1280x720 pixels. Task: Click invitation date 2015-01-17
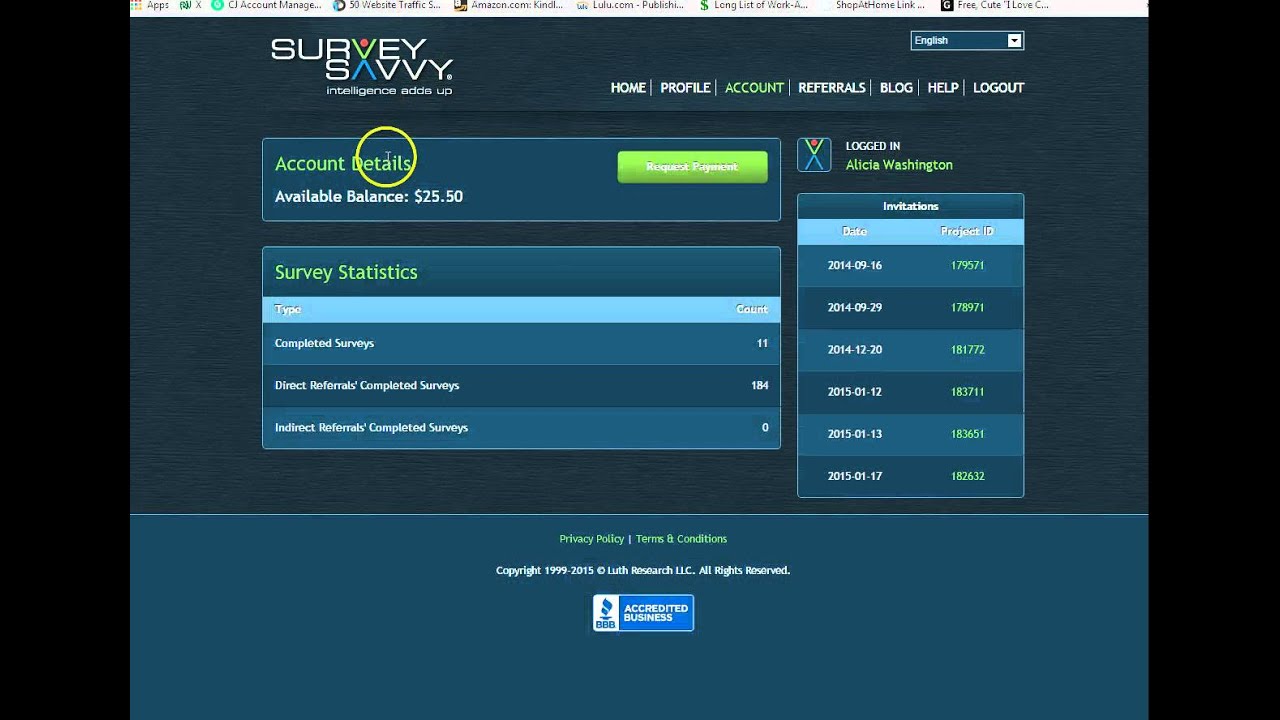point(854,476)
